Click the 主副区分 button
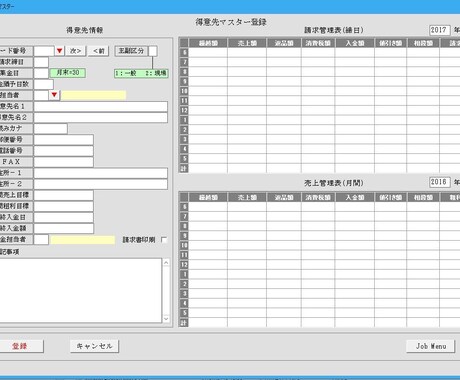 click(131, 51)
